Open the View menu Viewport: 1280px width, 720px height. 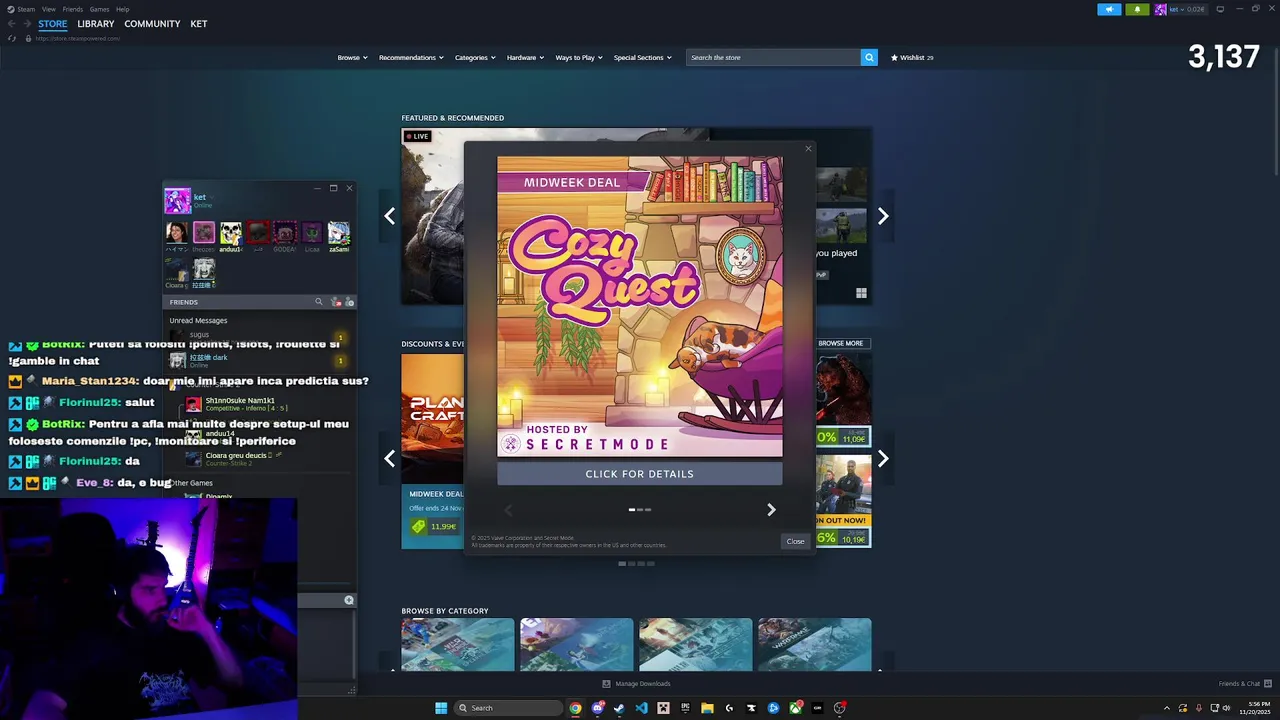pyautogui.click(x=48, y=9)
